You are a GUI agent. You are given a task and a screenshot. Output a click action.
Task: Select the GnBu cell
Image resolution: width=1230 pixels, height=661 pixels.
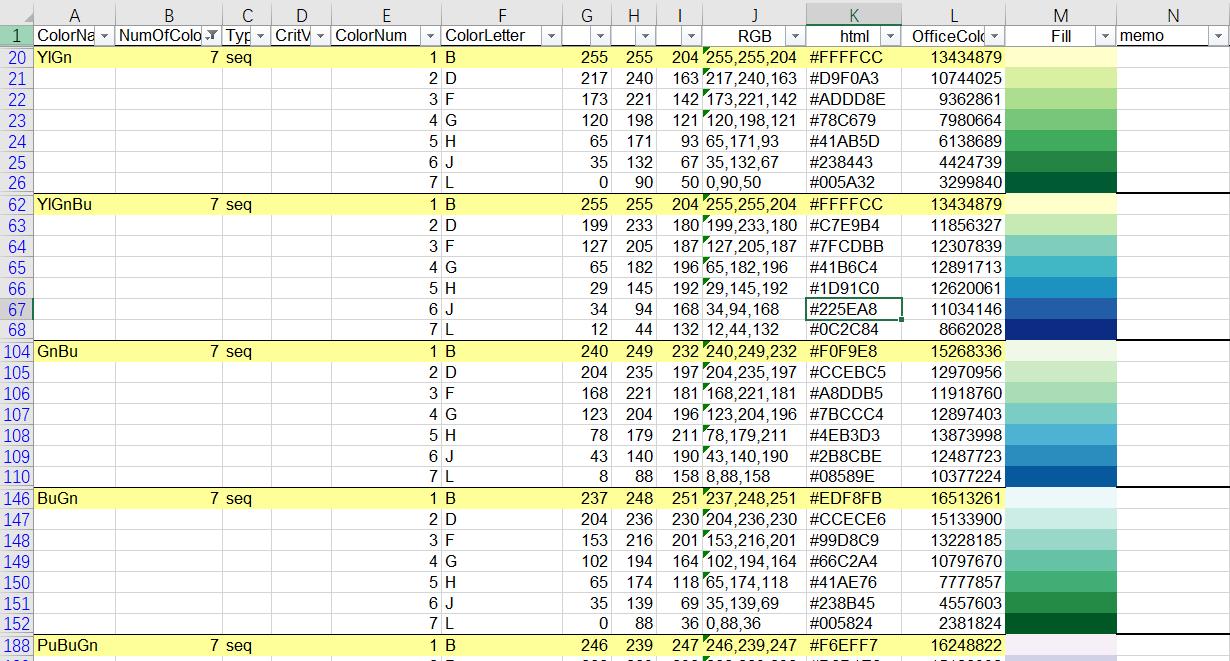pyautogui.click(x=75, y=351)
